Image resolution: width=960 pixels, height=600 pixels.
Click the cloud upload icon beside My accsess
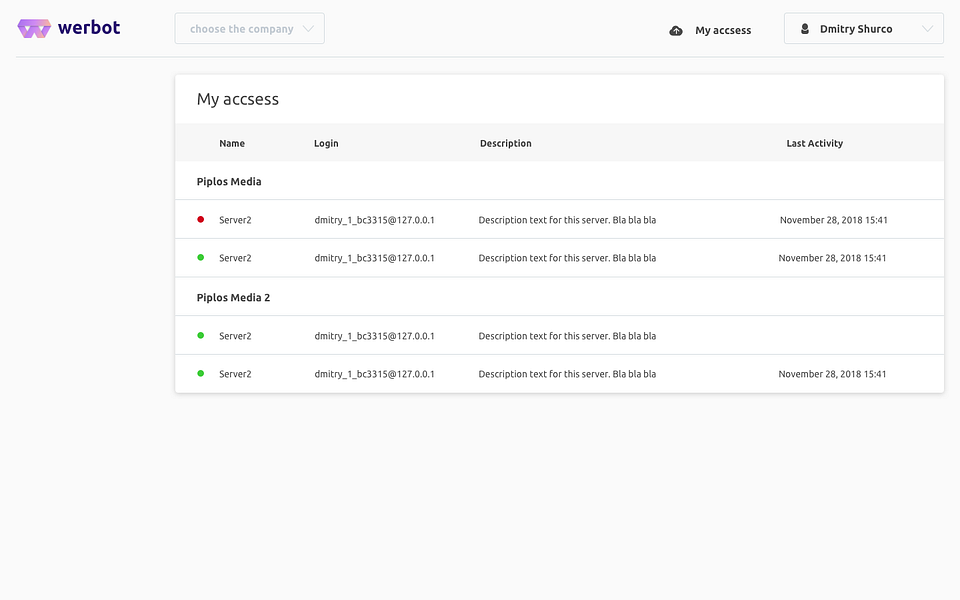(x=676, y=31)
